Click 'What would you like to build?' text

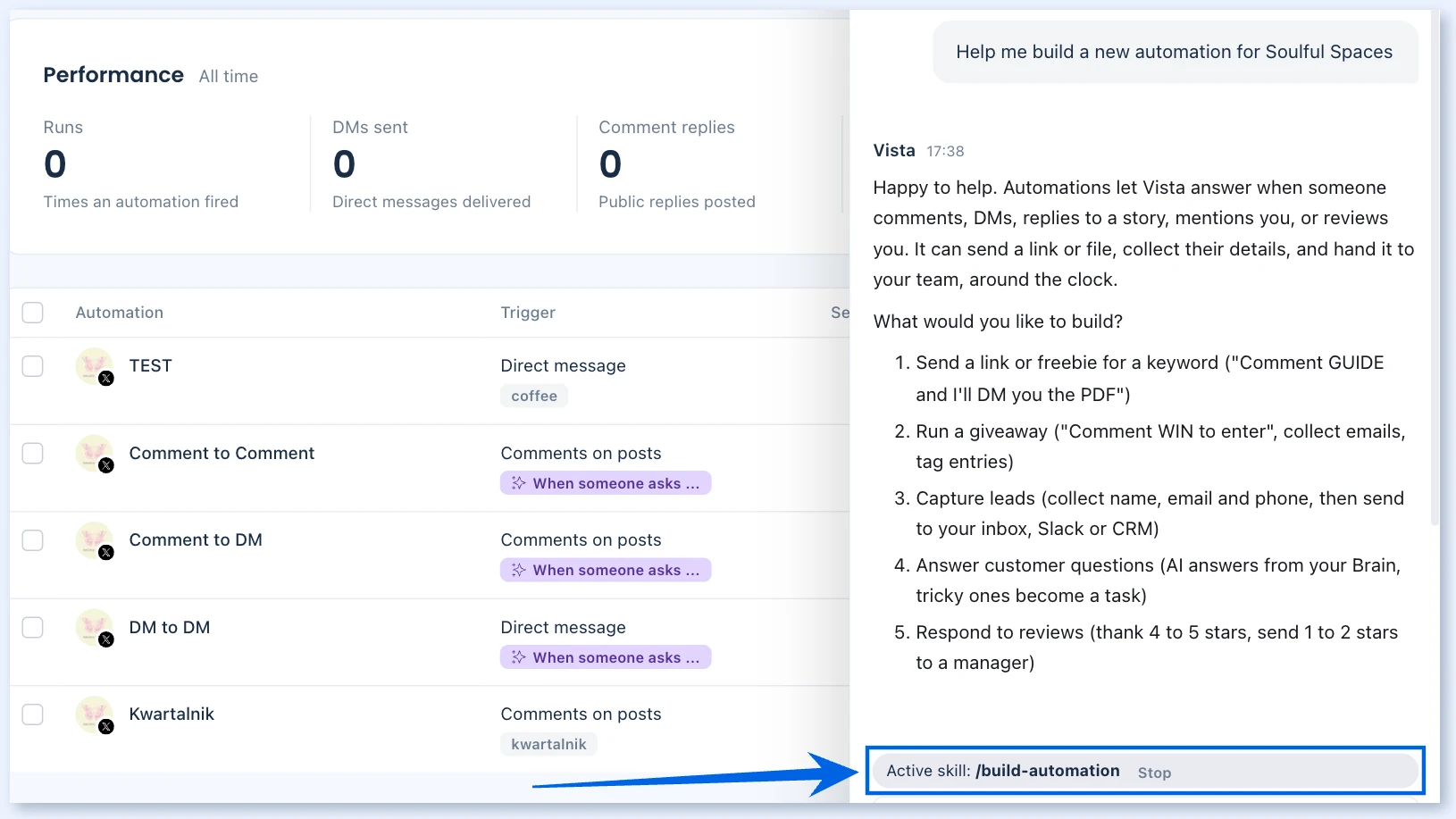(x=998, y=322)
